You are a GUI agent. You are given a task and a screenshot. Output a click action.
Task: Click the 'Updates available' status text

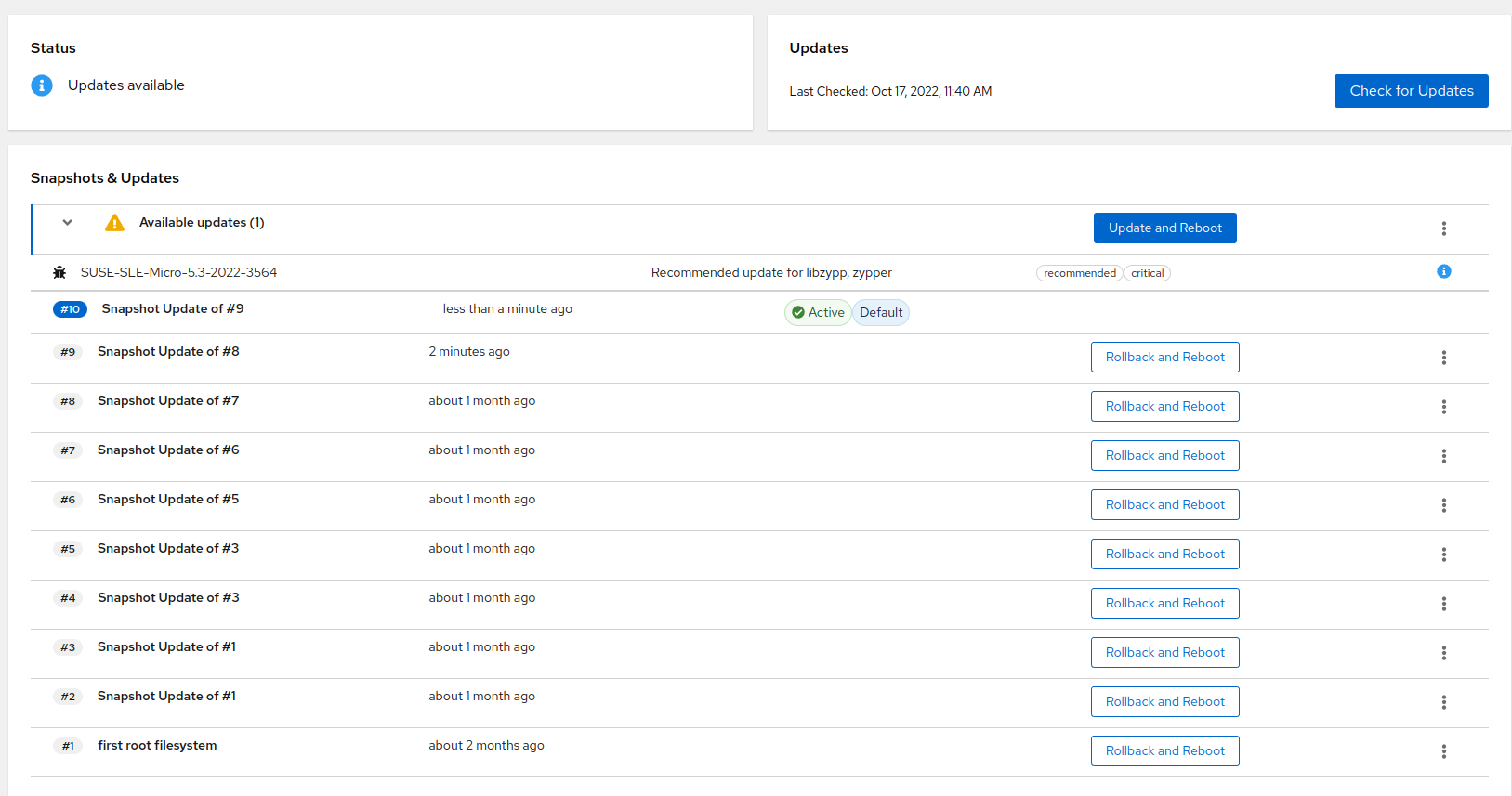click(x=126, y=85)
